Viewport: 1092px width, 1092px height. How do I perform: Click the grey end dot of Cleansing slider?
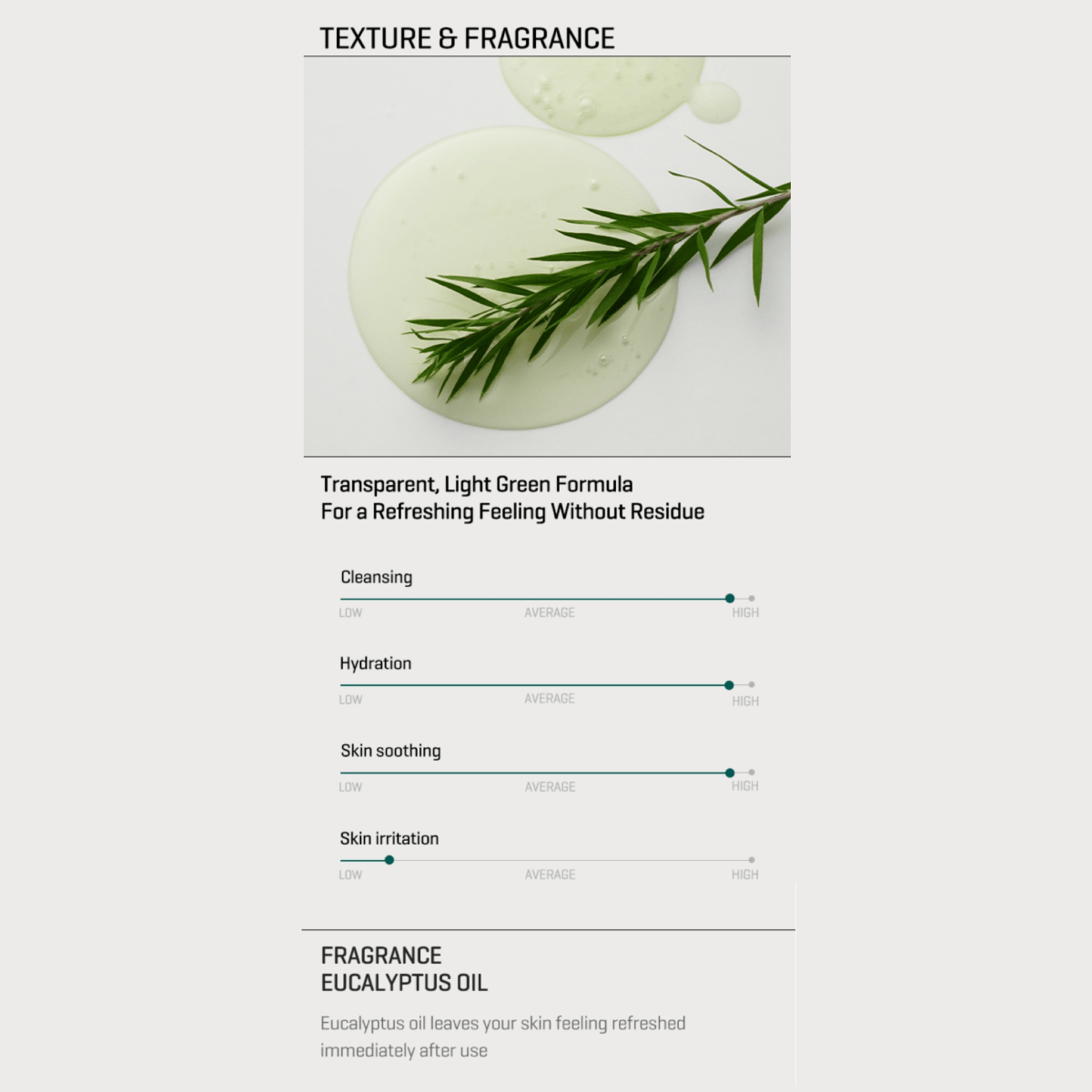pyautogui.click(x=752, y=599)
